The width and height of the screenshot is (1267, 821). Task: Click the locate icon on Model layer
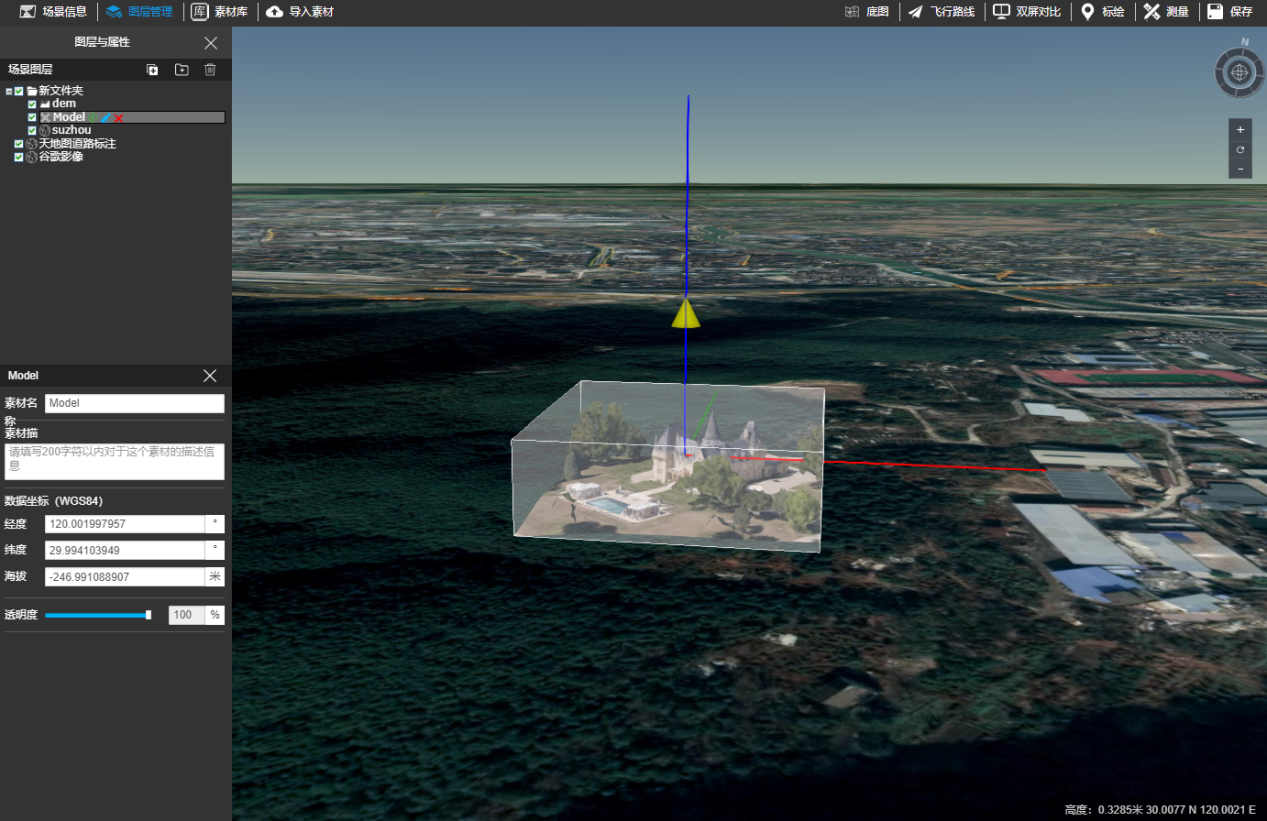click(93, 118)
